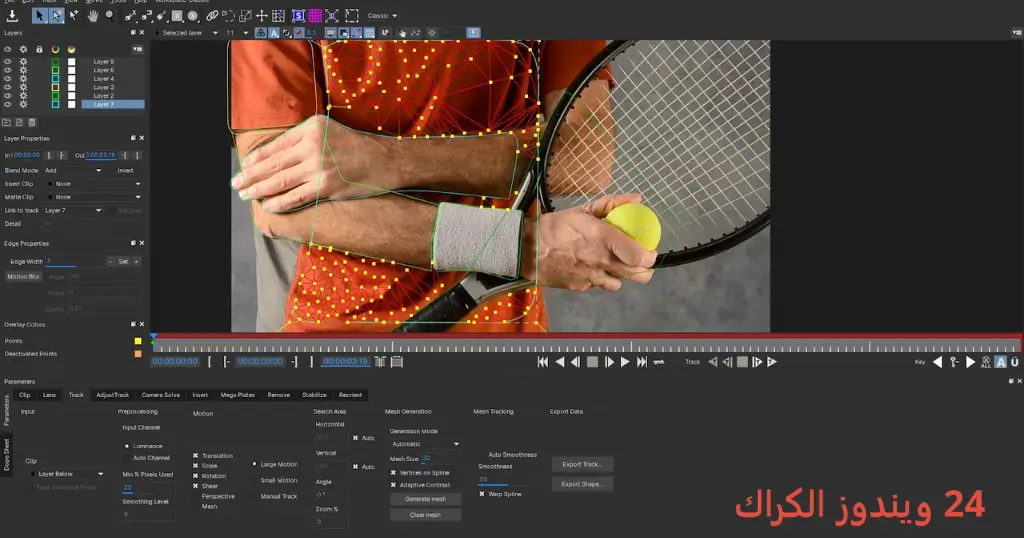Open the Input Clip Layer Below dropdown
The image size is (1024, 538).
coord(68,474)
